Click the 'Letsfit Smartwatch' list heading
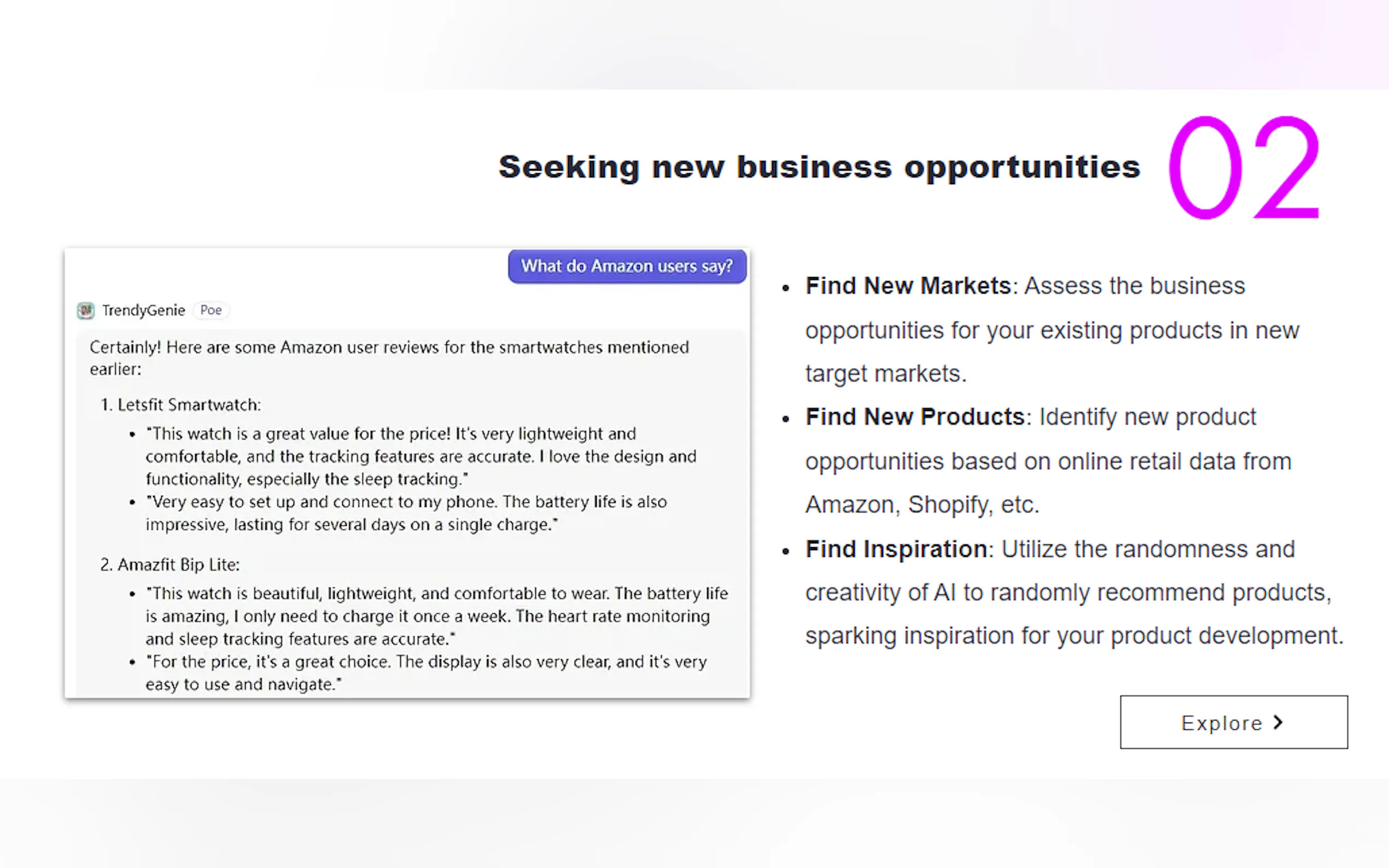Viewport: 1389px width, 868px height. click(x=188, y=404)
